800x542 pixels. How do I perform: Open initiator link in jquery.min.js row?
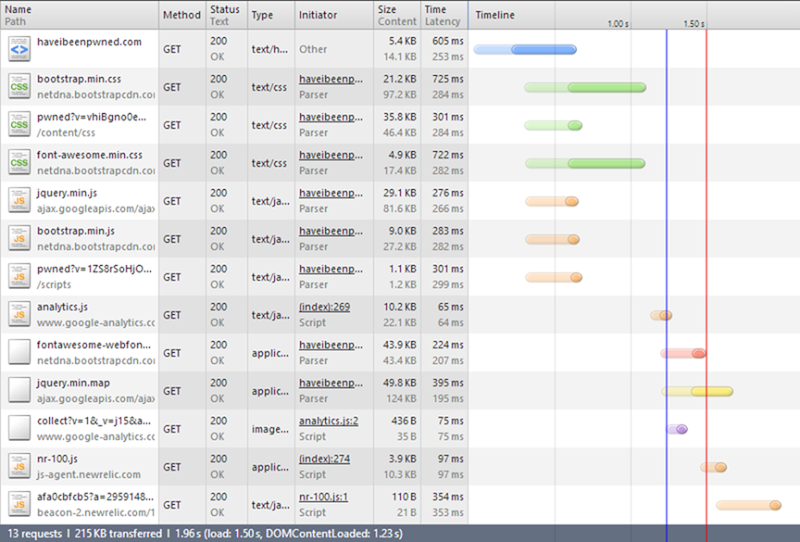coord(331,193)
